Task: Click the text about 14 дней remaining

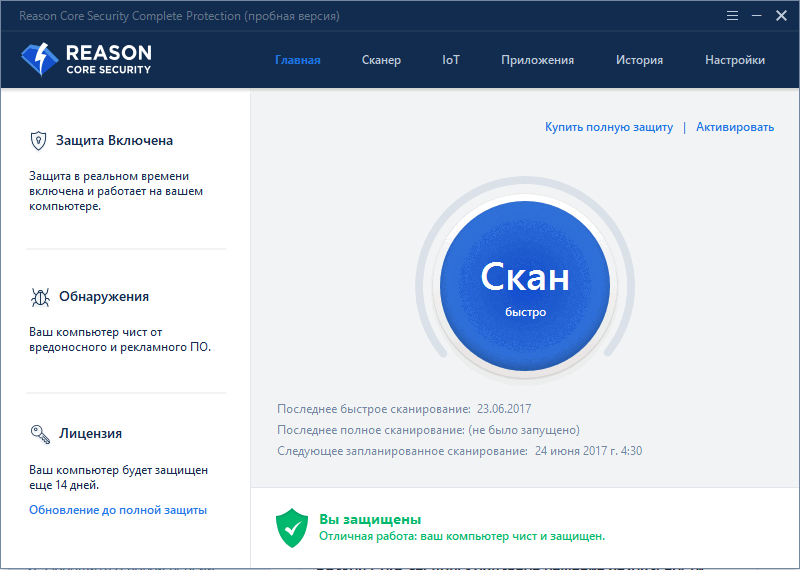Action: click(118, 477)
